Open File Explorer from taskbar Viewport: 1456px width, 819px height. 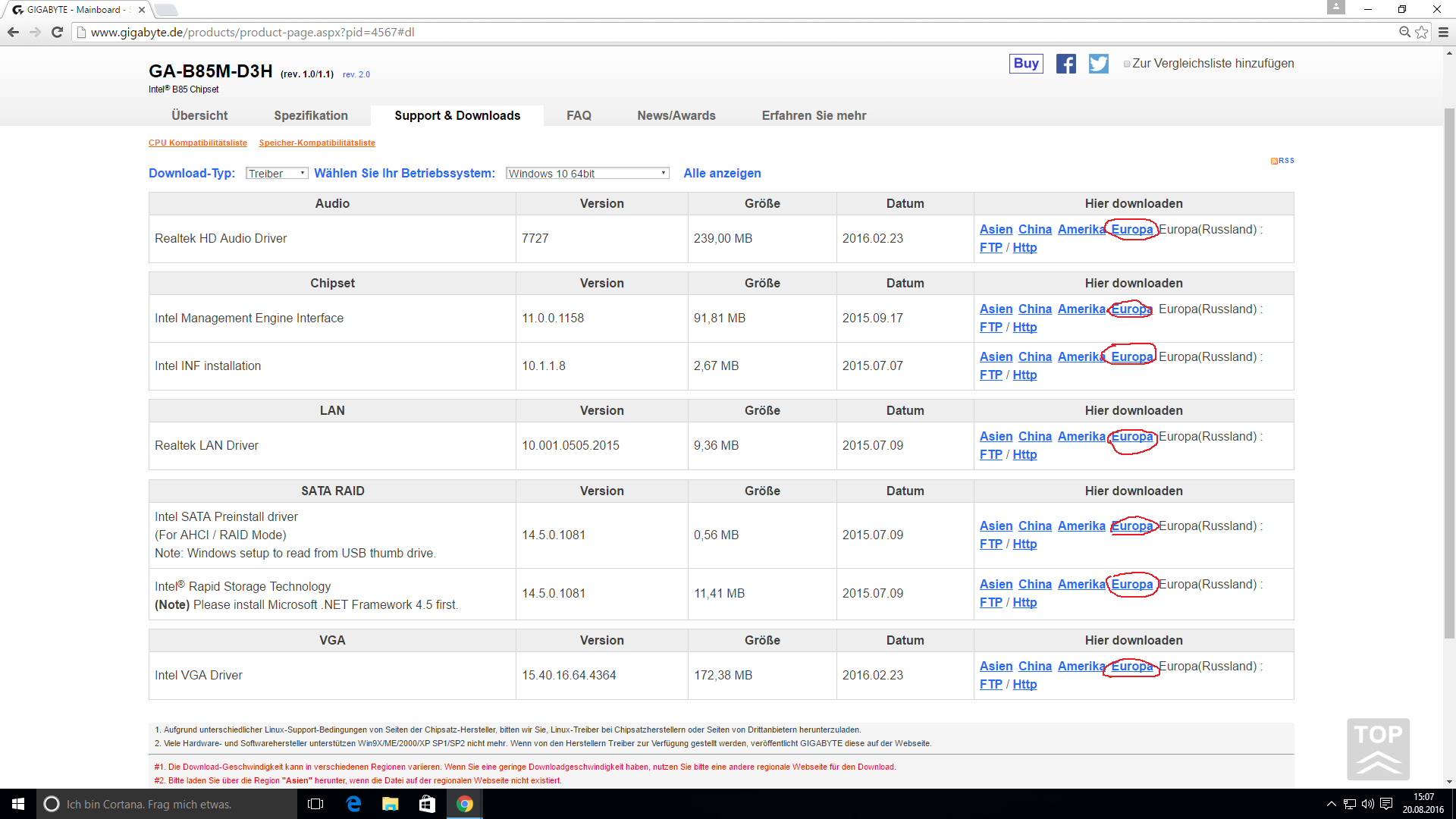tap(390, 804)
